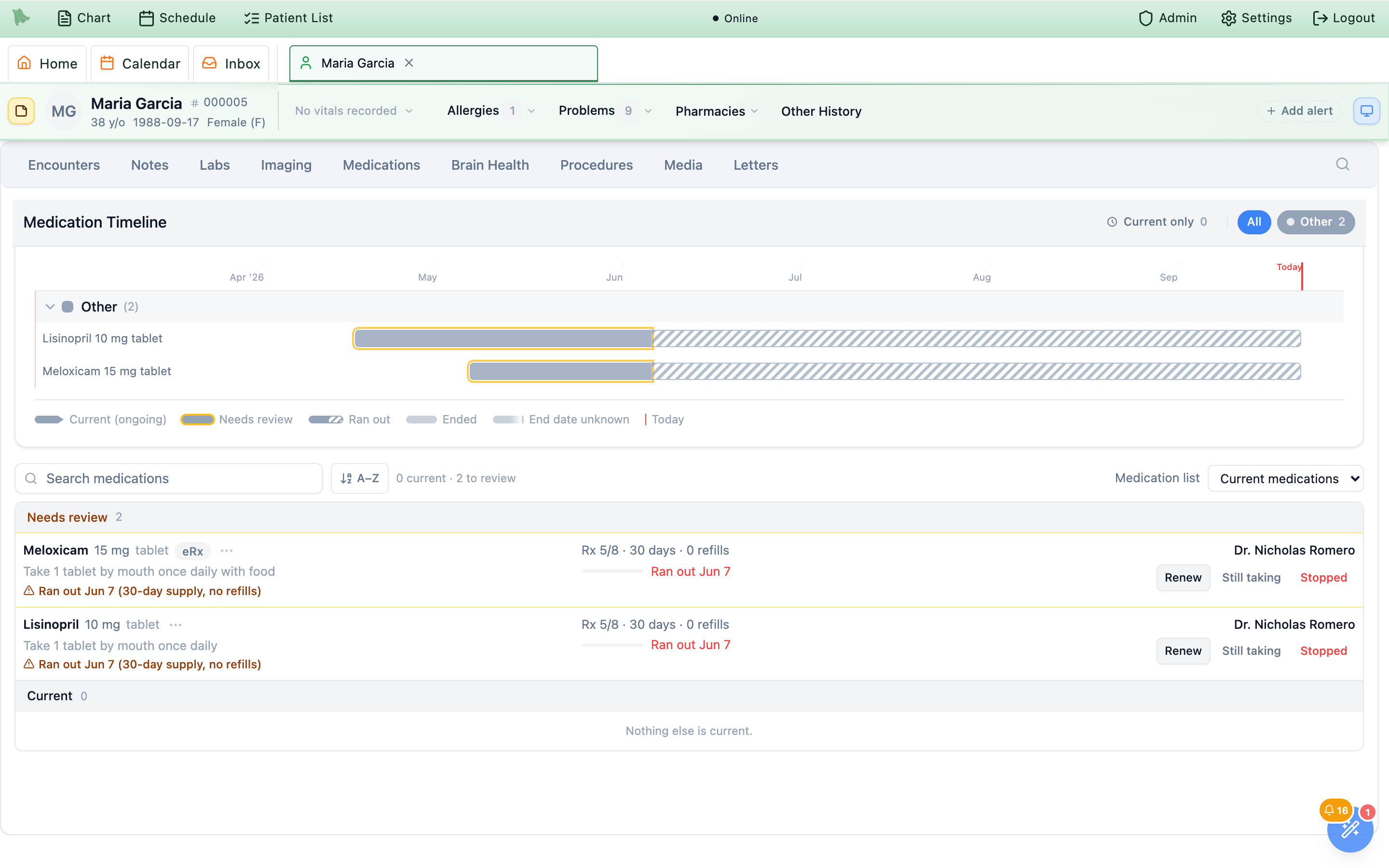Open the Admin area
The height and width of the screenshot is (868, 1389).
pyautogui.click(x=1168, y=18)
